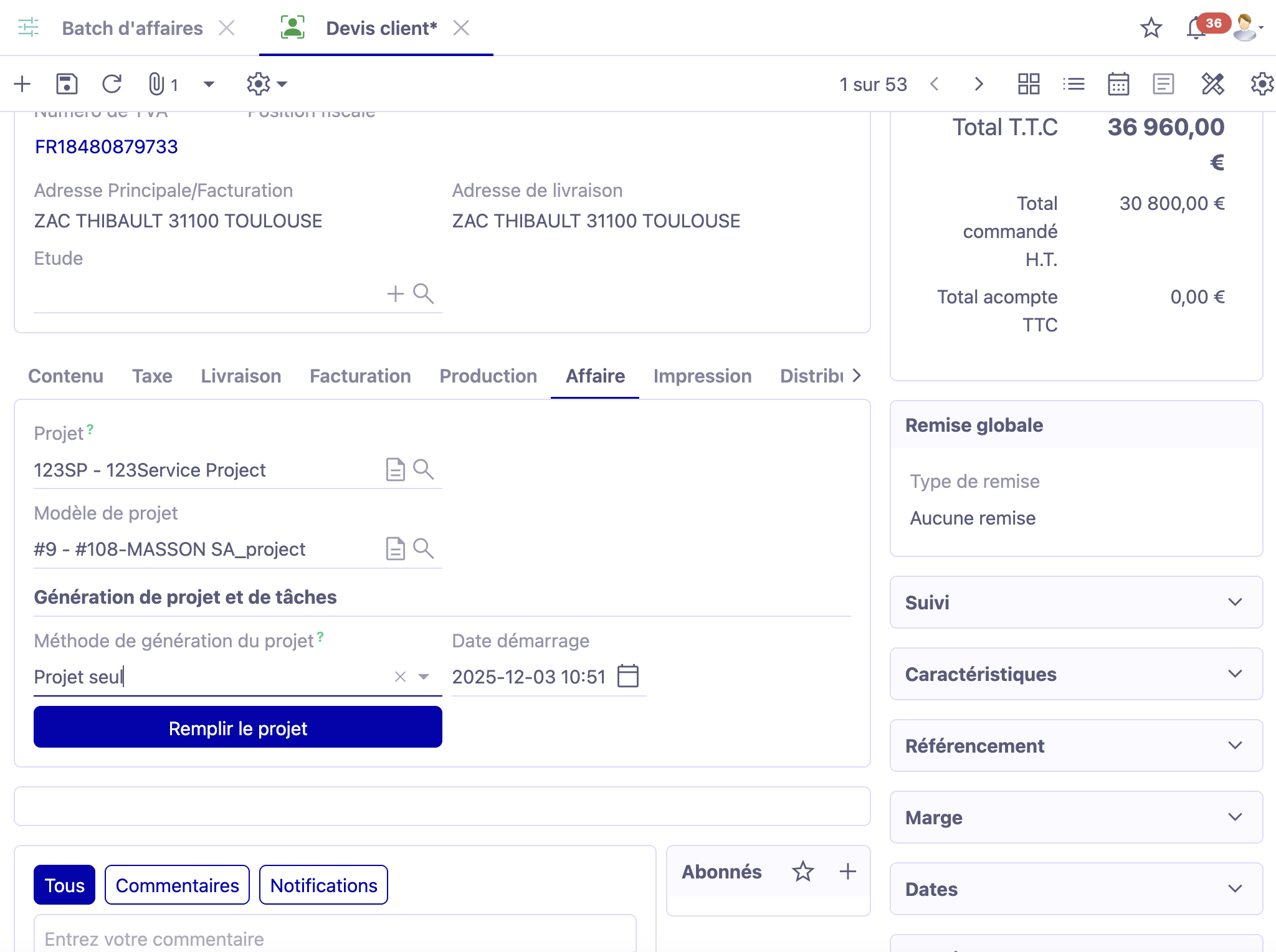
Task: Switch to cards grid view icon
Action: [x=1029, y=84]
